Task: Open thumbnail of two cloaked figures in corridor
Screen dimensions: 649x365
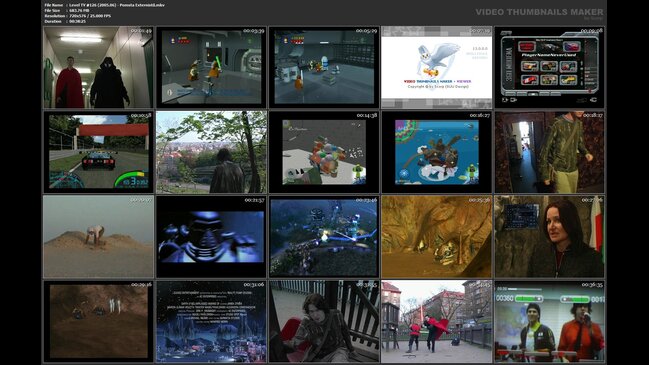Action: tap(98, 67)
